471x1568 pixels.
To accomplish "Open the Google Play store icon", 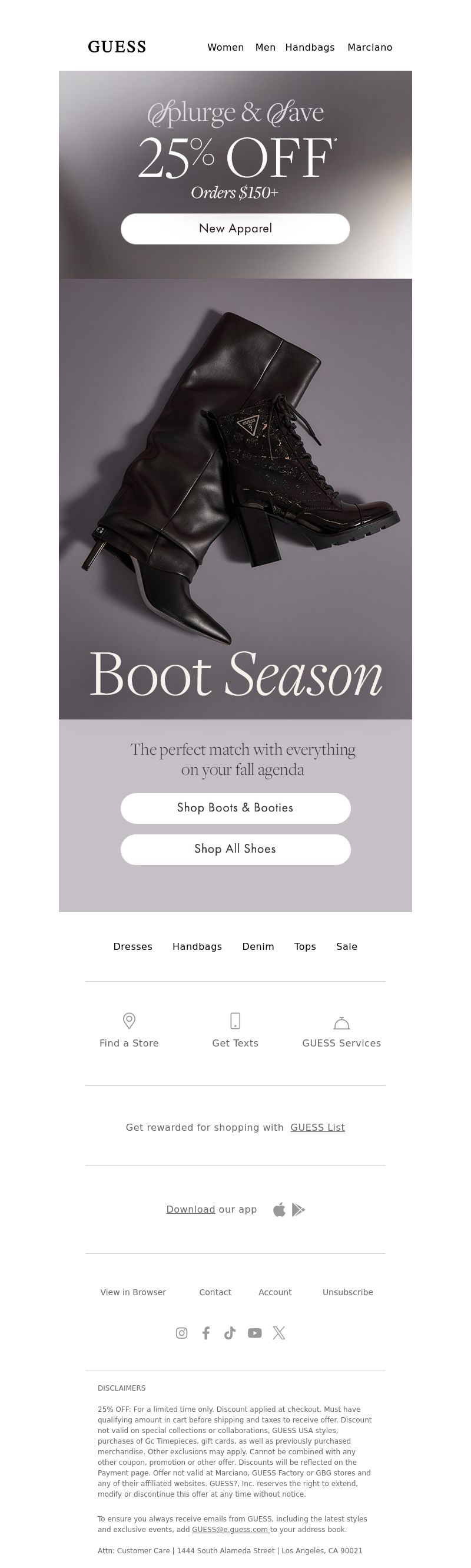I will tap(298, 1210).
